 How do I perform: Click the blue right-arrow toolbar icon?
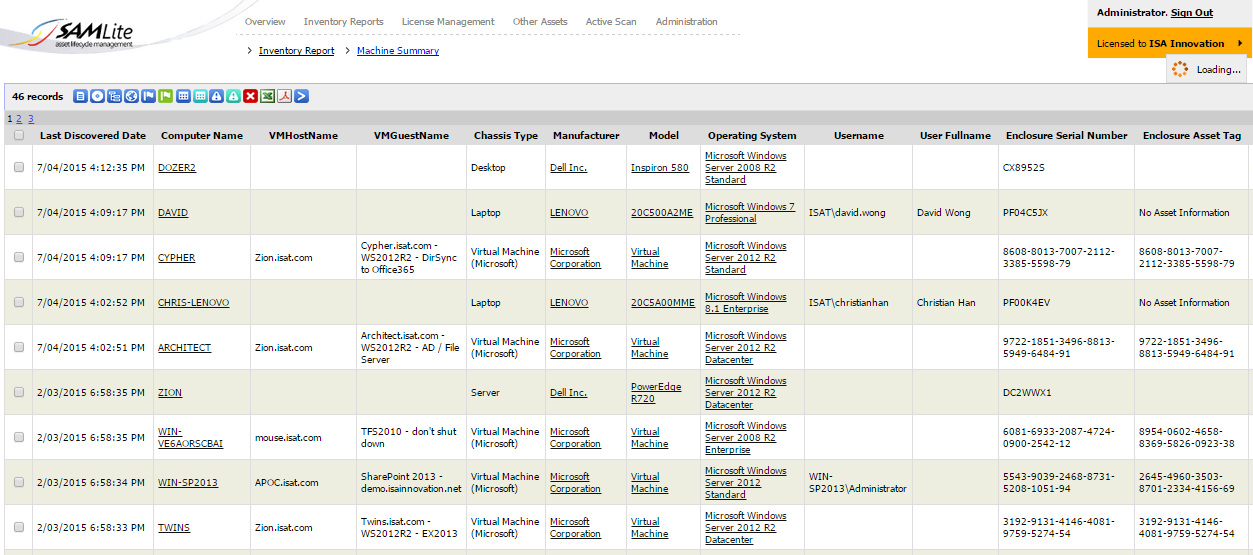[x=301, y=96]
